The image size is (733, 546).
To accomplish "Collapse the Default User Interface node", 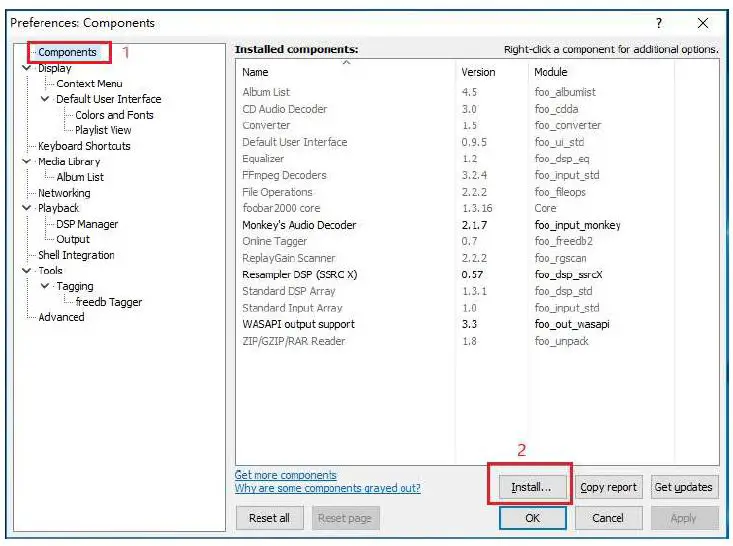I will coord(45,99).
